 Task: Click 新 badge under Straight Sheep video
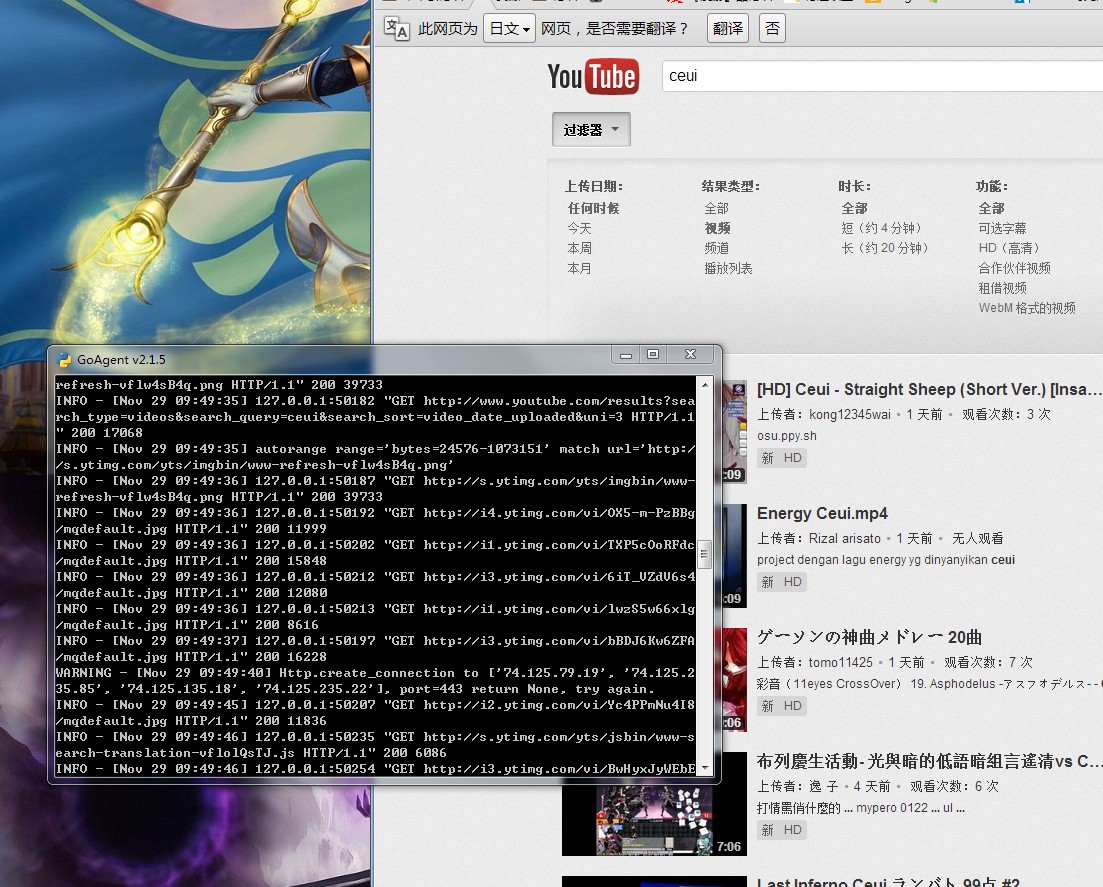(767, 458)
